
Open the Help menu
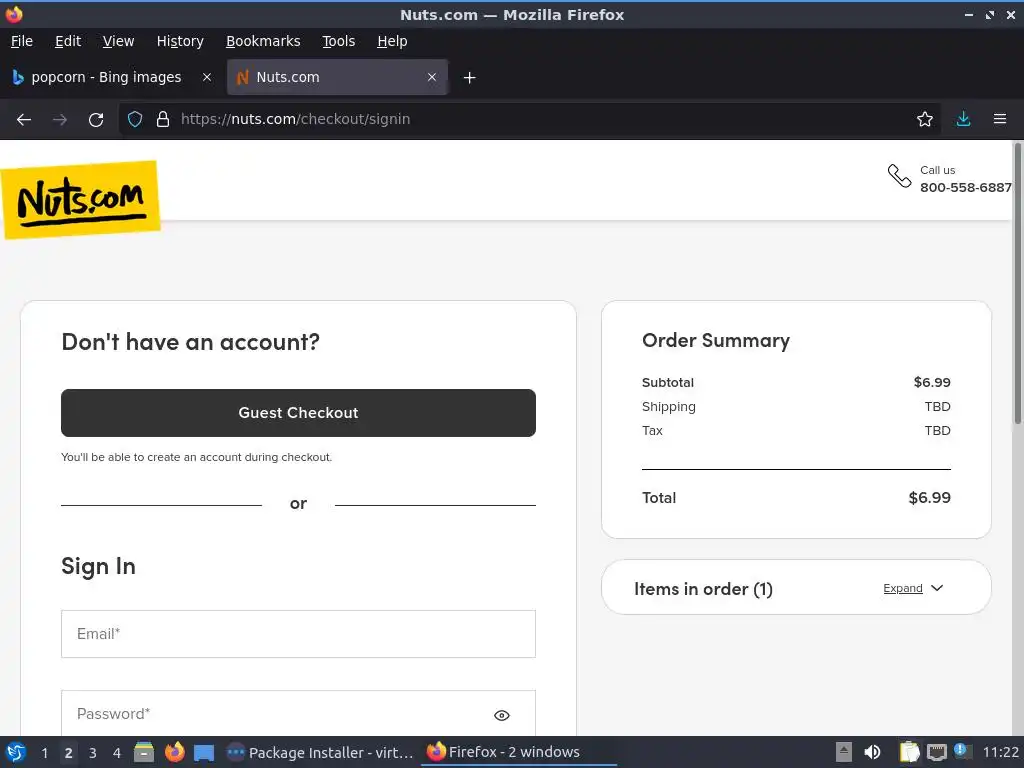[x=392, y=41]
